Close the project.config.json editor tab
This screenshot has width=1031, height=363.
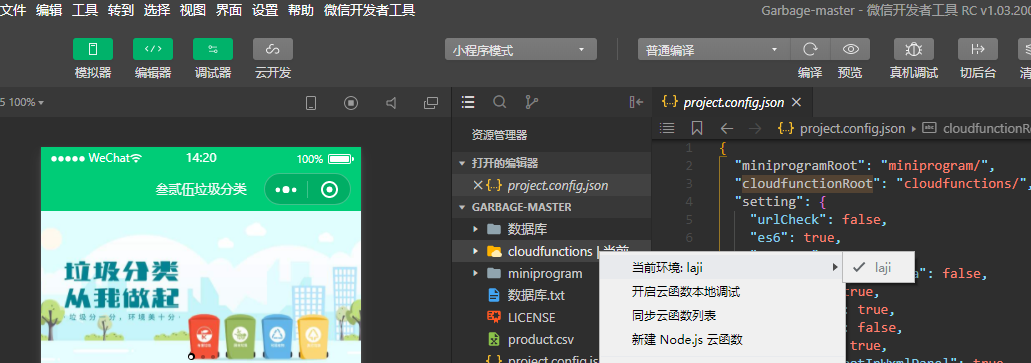796,102
